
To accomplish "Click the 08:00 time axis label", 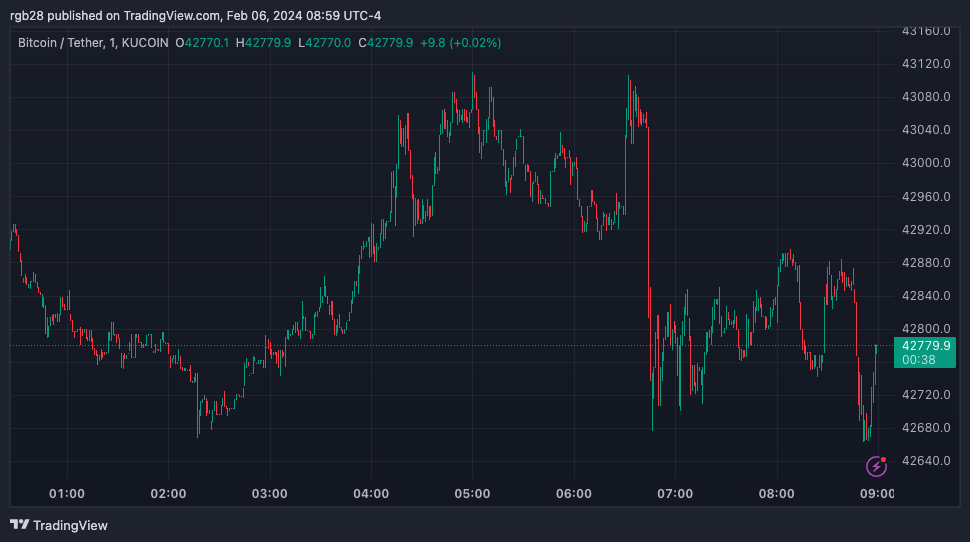I will click(776, 494).
